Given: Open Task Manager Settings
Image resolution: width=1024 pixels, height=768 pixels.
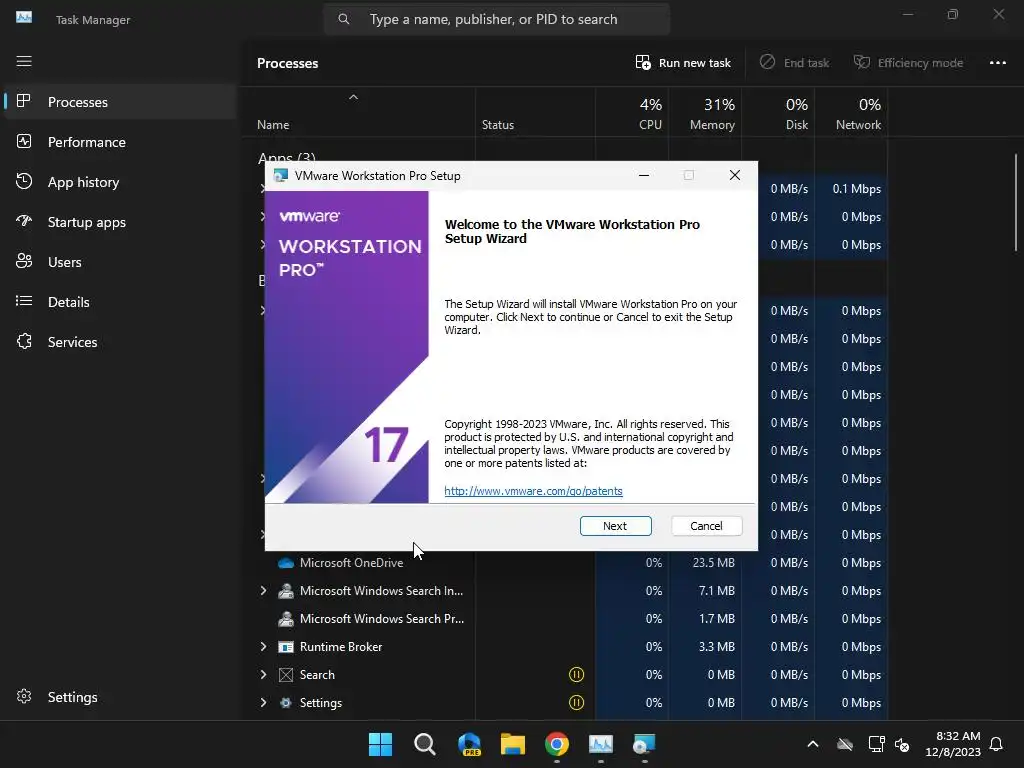Looking at the screenshot, I should tap(120, 697).
